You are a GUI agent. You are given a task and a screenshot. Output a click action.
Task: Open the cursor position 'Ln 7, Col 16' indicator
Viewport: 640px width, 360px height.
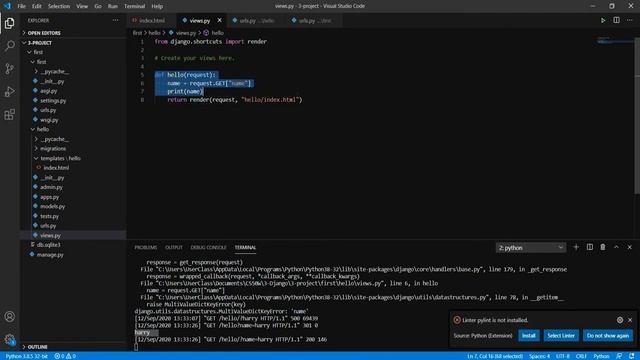(495, 356)
